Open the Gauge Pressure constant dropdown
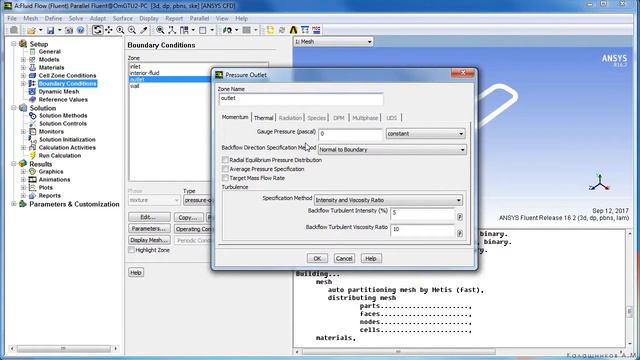 [x=425, y=134]
